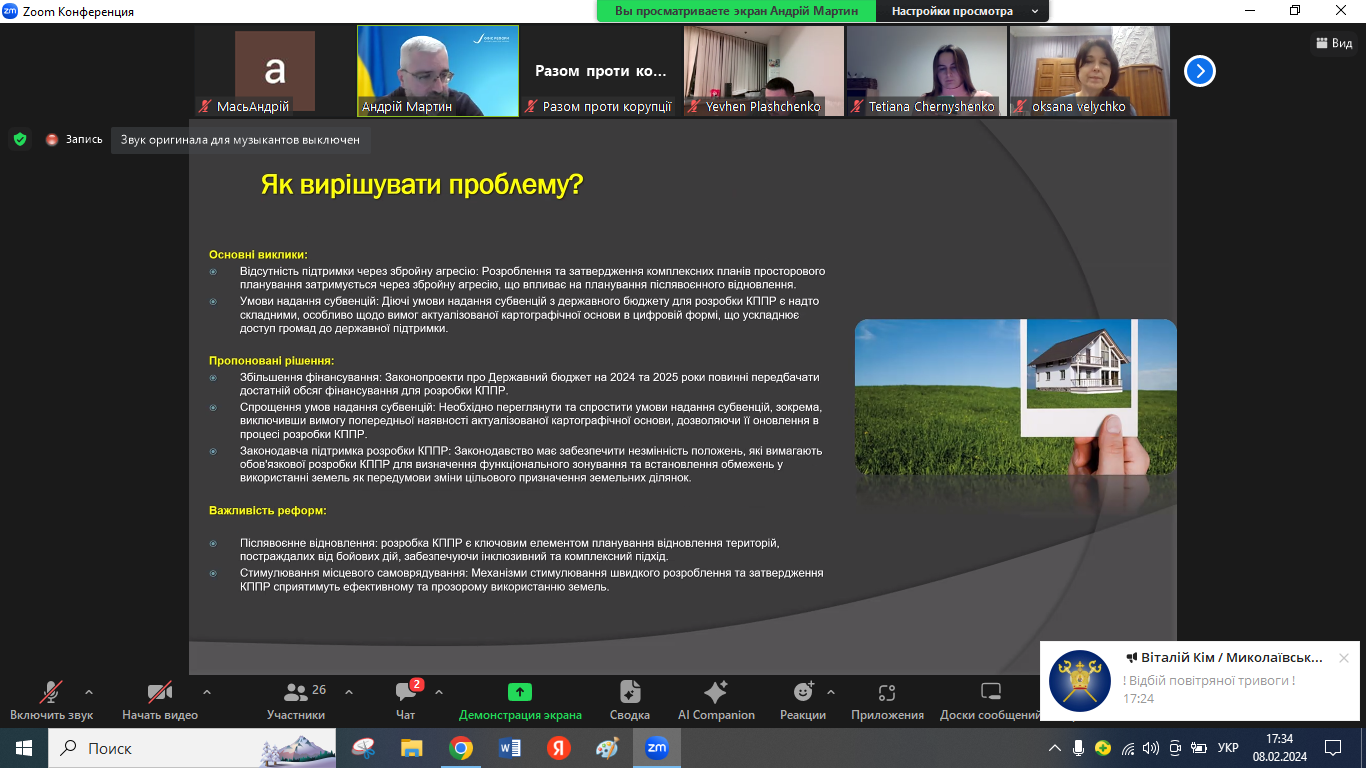The width and height of the screenshot is (1366, 768).
Task: Click the battery power tray icon
Action: click(x=1199, y=748)
